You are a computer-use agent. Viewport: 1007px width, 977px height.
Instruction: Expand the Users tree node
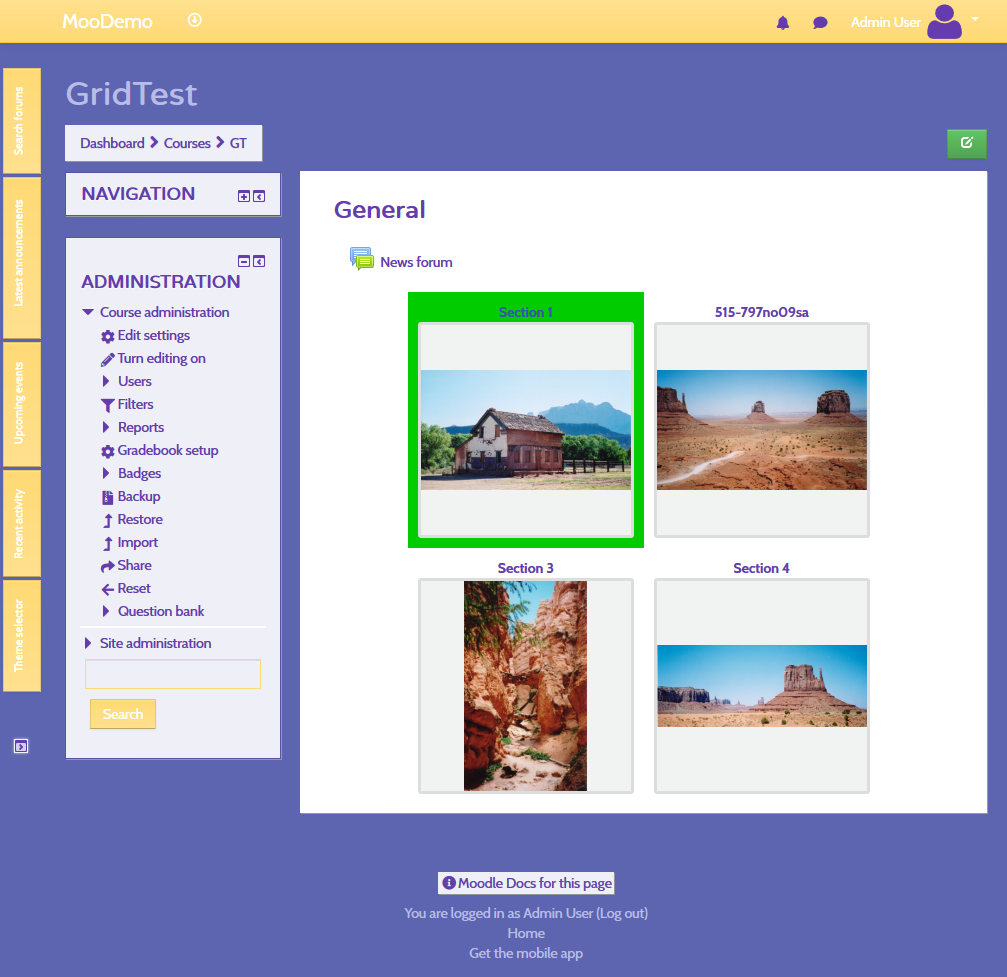[106, 382]
